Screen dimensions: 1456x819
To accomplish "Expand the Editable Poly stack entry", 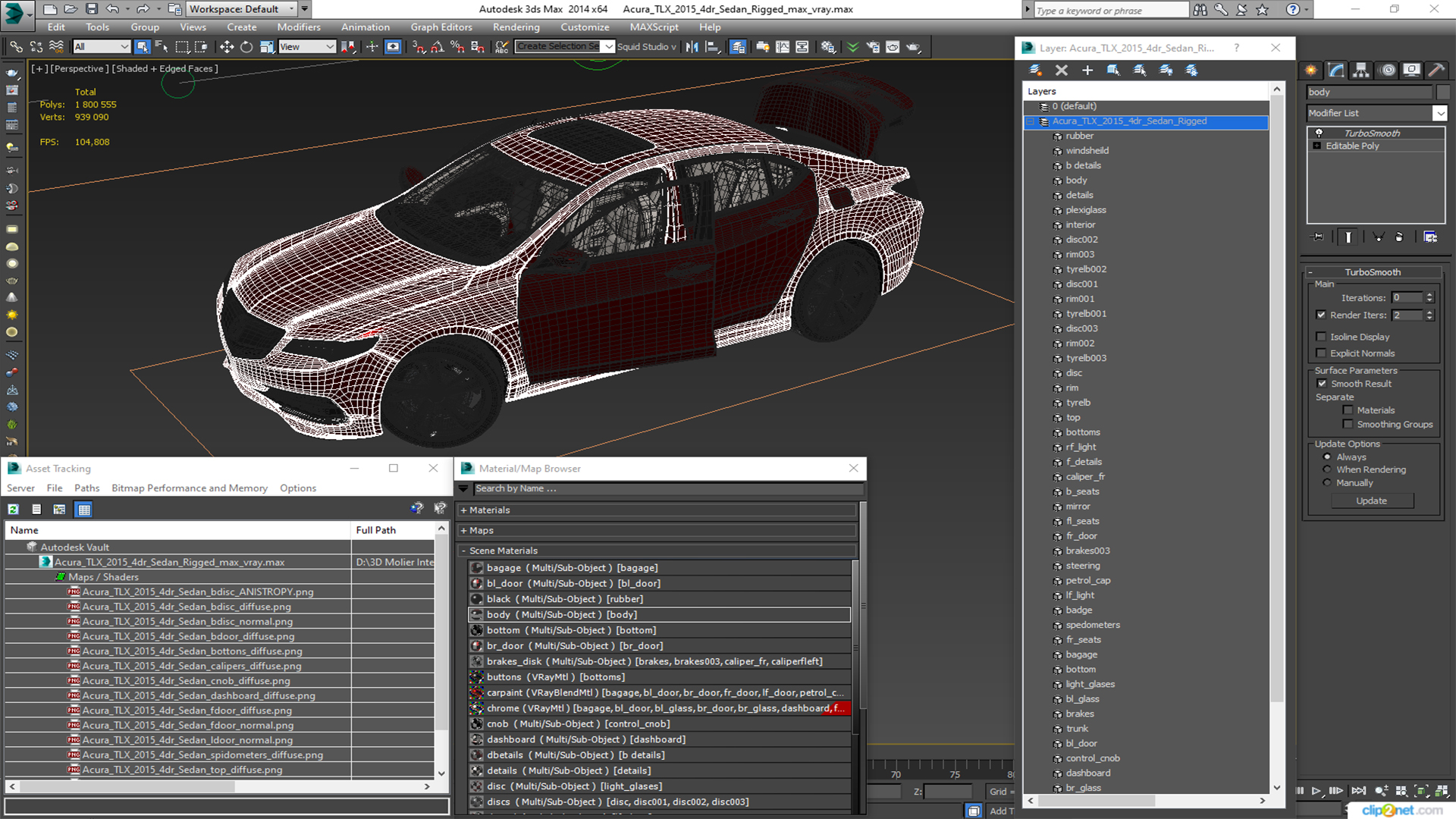I will (1317, 146).
